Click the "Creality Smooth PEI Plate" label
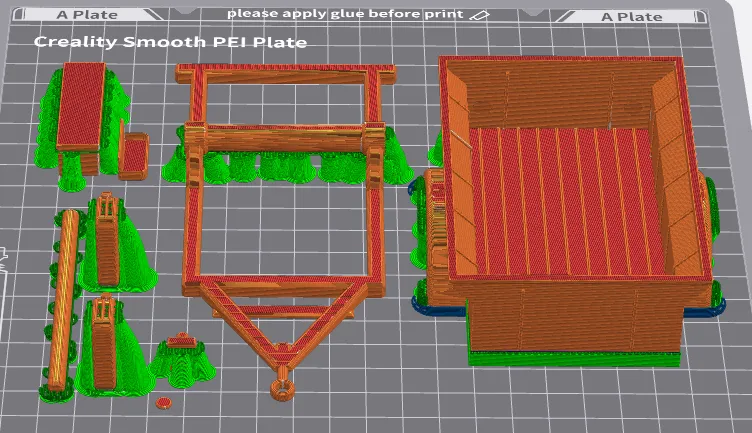 pyautogui.click(x=170, y=43)
